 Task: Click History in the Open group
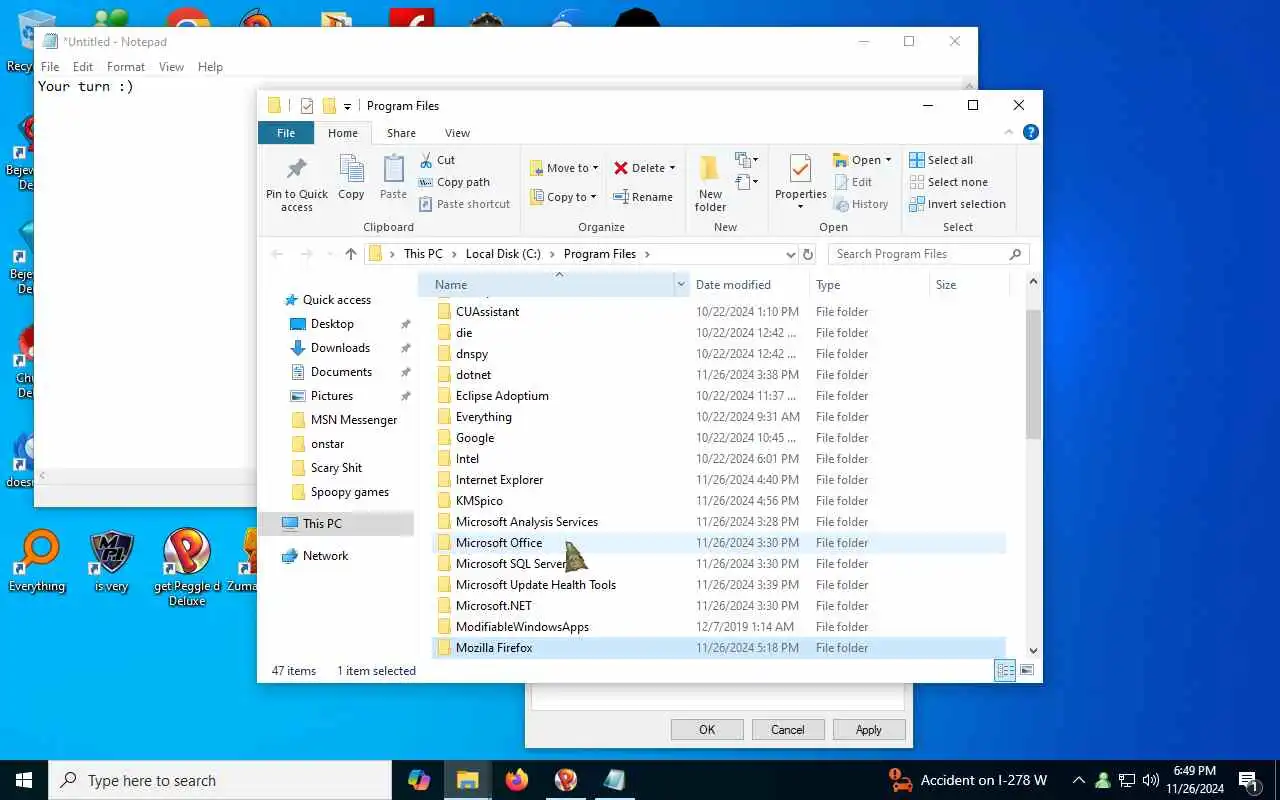860,204
